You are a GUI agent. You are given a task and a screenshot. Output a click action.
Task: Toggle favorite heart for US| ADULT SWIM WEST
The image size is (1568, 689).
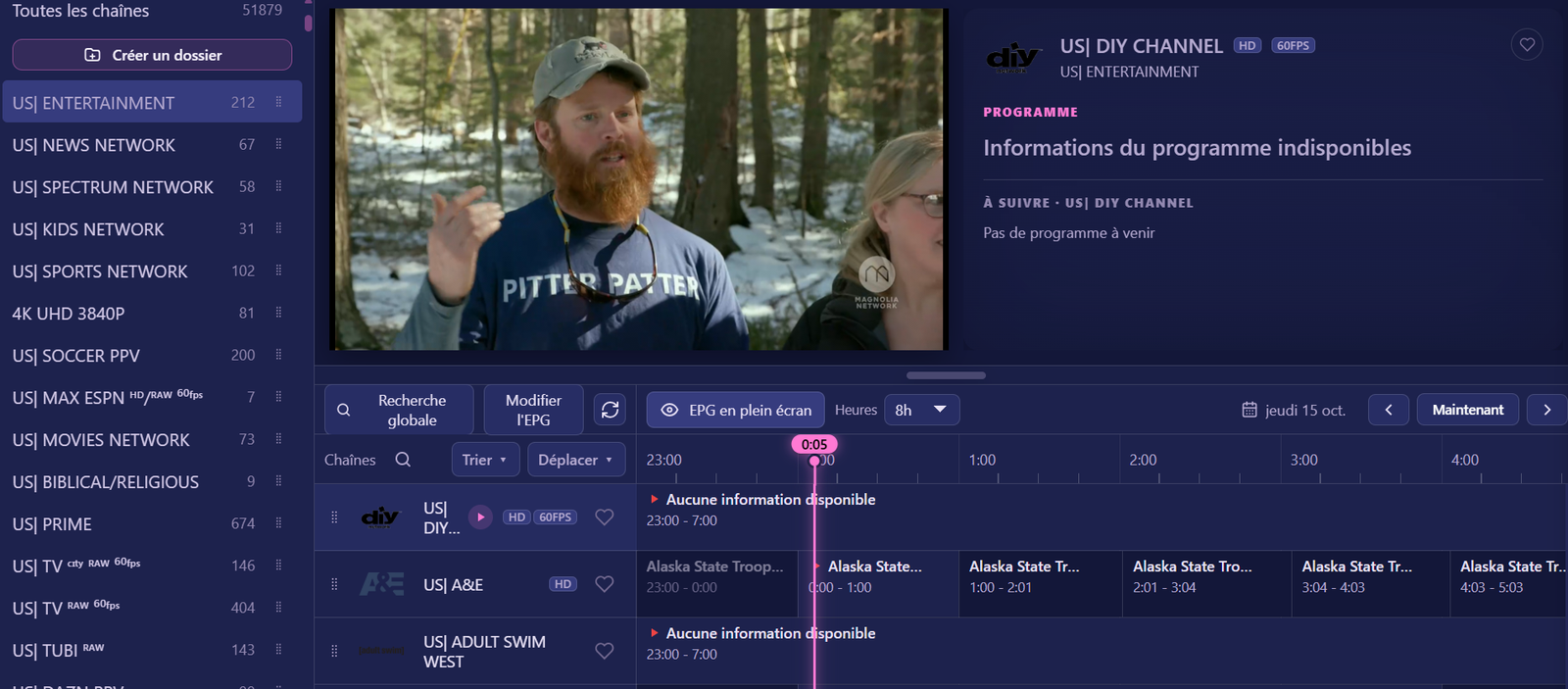tap(605, 651)
